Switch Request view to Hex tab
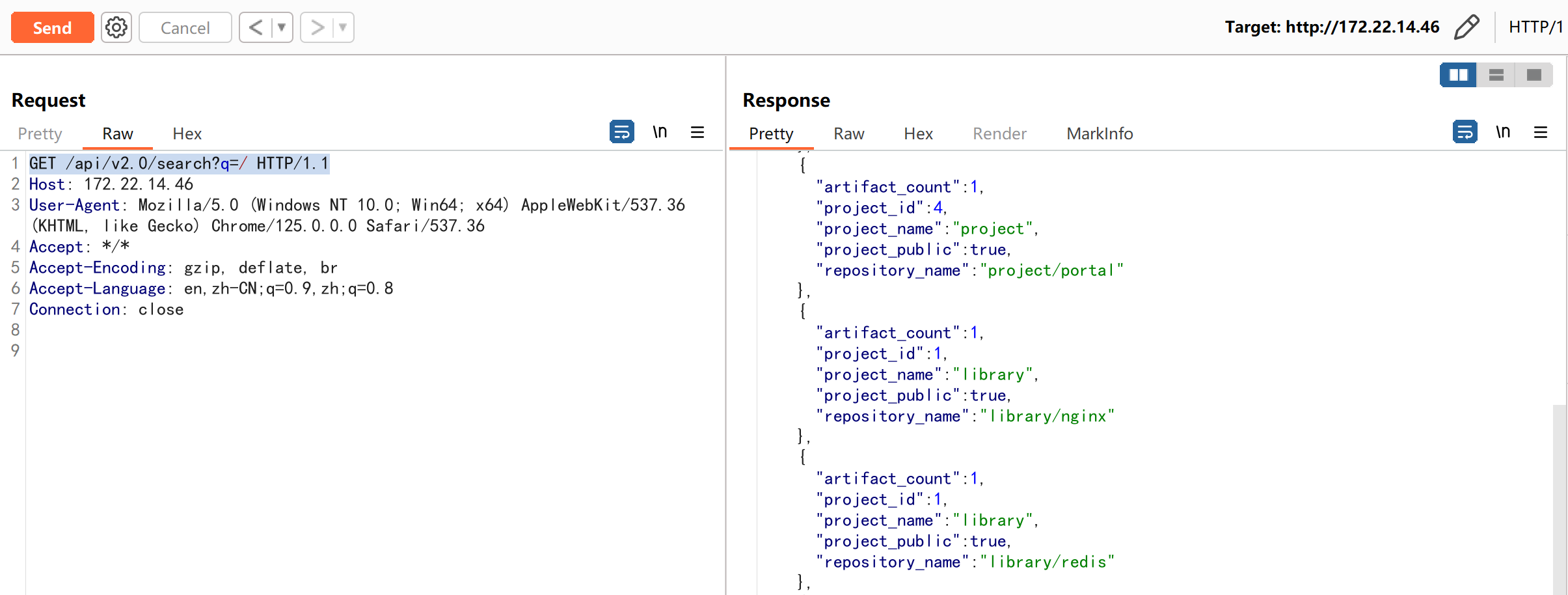1568x595 pixels. tap(187, 133)
